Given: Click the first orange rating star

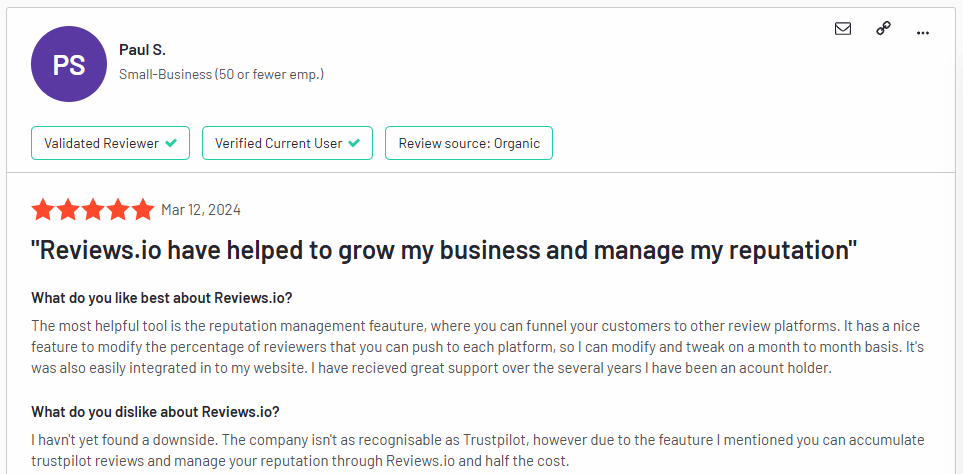Looking at the screenshot, I should (43, 210).
